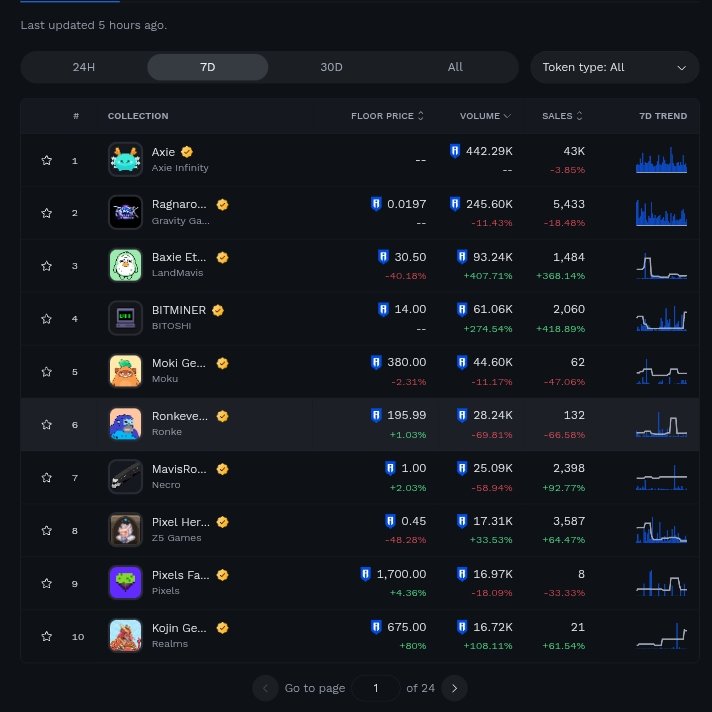
Task: Open MavisRo Necro collection icon
Action: (125, 477)
